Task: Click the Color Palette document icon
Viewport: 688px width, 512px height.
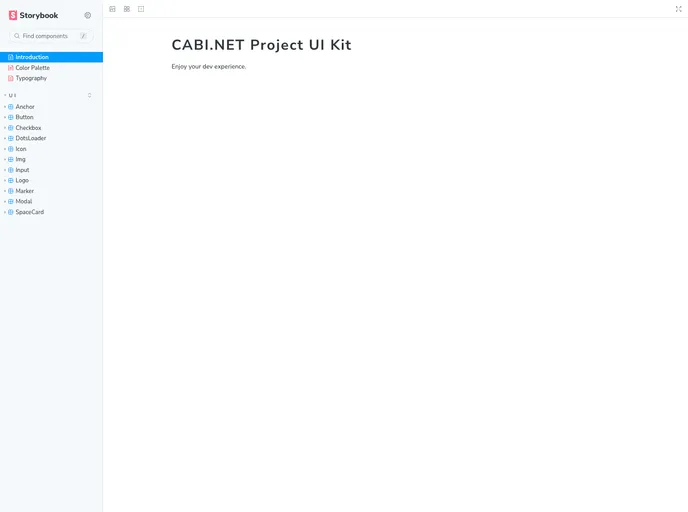Action: (x=11, y=68)
